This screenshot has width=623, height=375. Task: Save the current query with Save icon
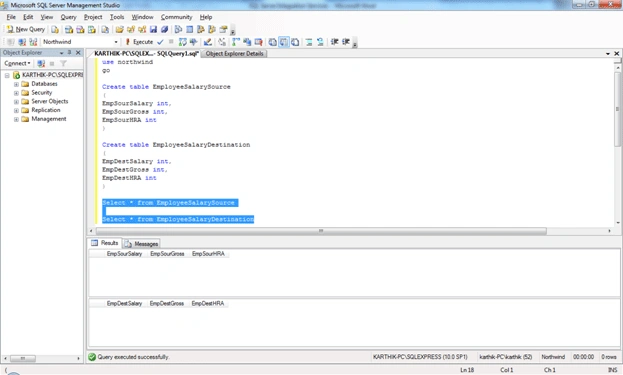point(153,29)
